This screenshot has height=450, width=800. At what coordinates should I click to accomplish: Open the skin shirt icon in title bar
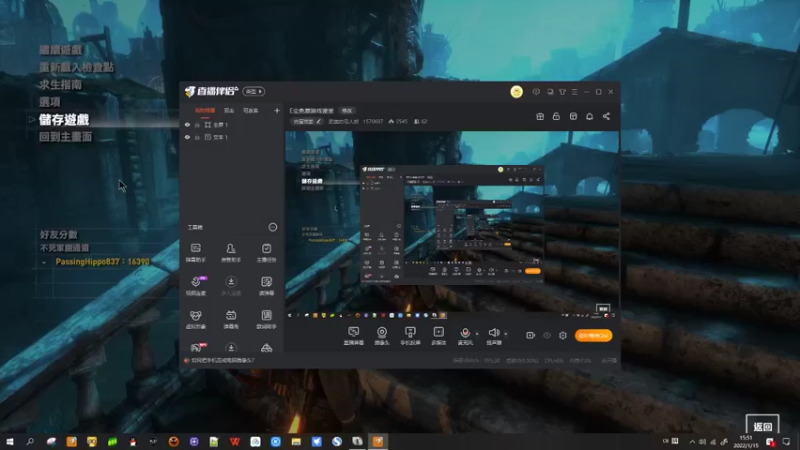click(x=562, y=92)
